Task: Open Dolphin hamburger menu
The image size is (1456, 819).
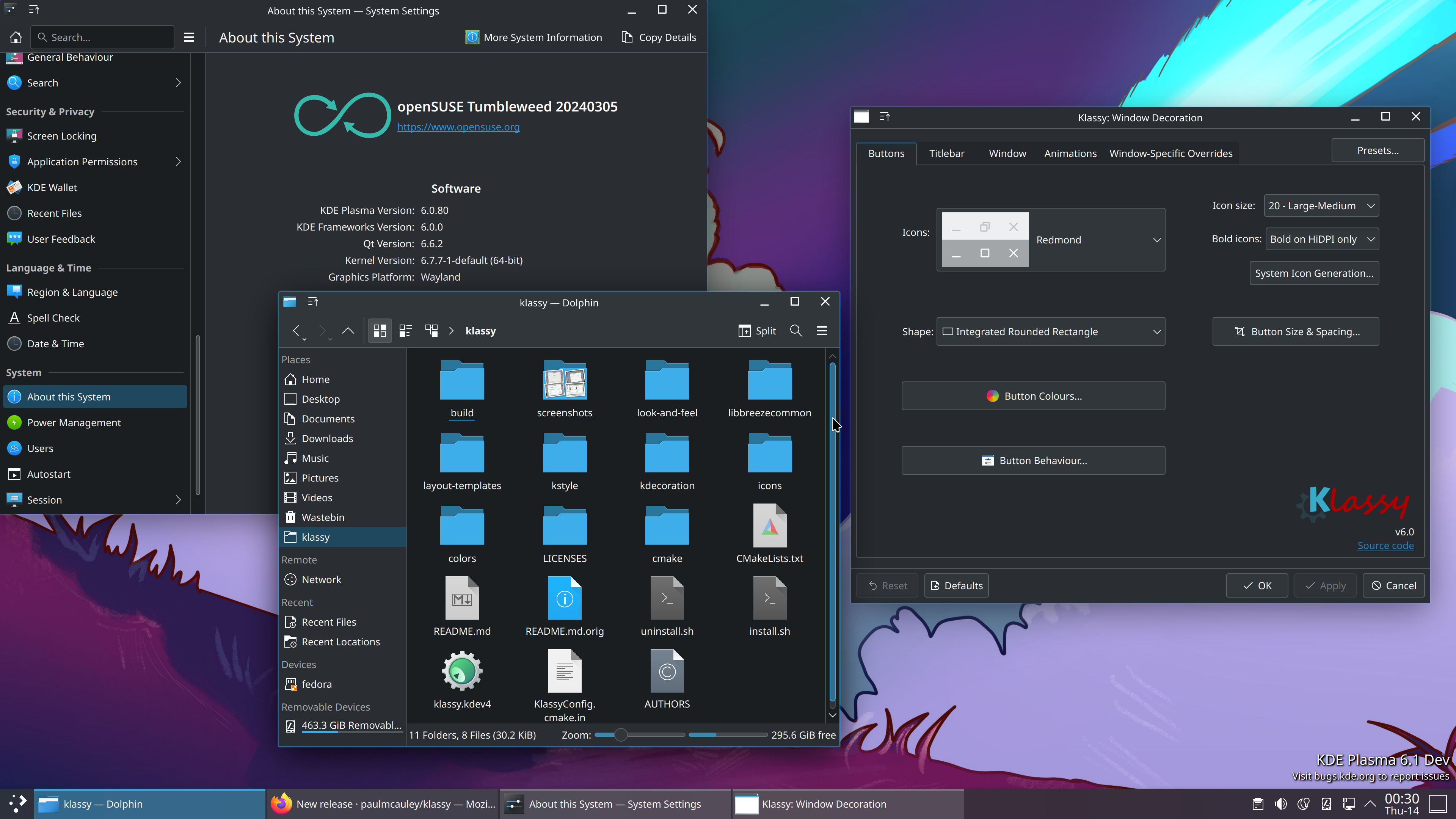Action: point(822,331)
